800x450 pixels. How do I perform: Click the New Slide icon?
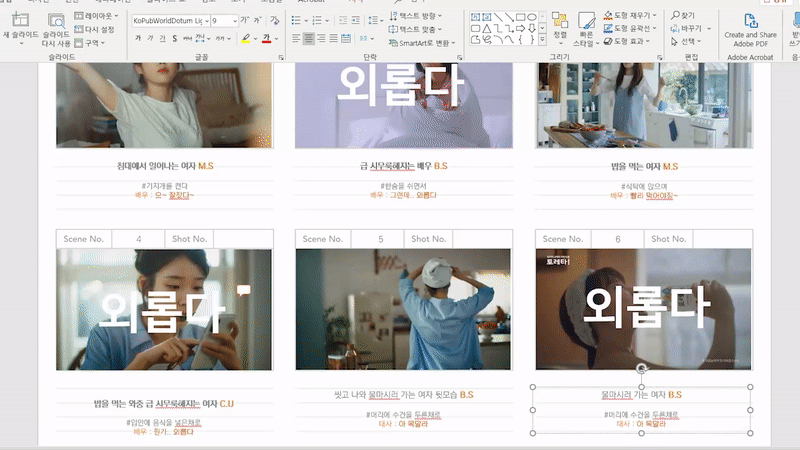[x=20, y=20]
